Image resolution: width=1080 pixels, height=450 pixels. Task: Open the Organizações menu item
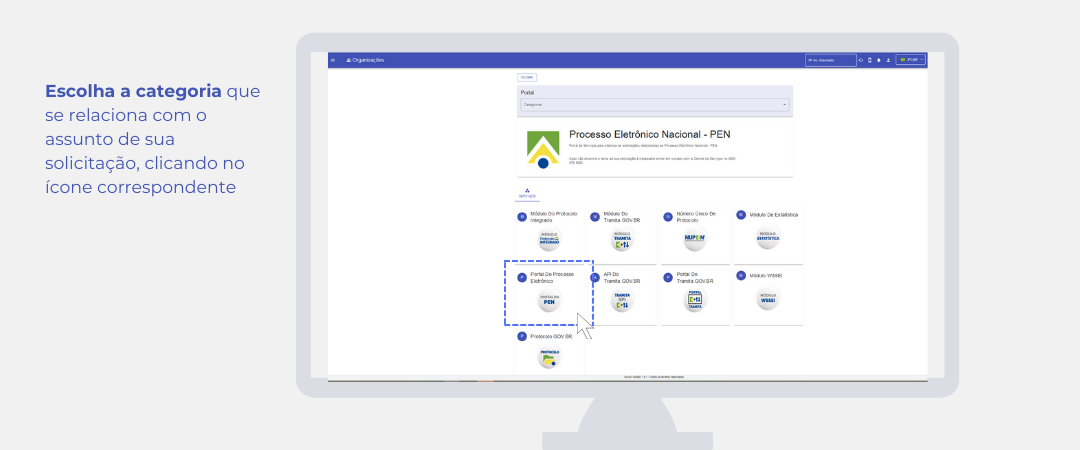(x=365, y=60)
